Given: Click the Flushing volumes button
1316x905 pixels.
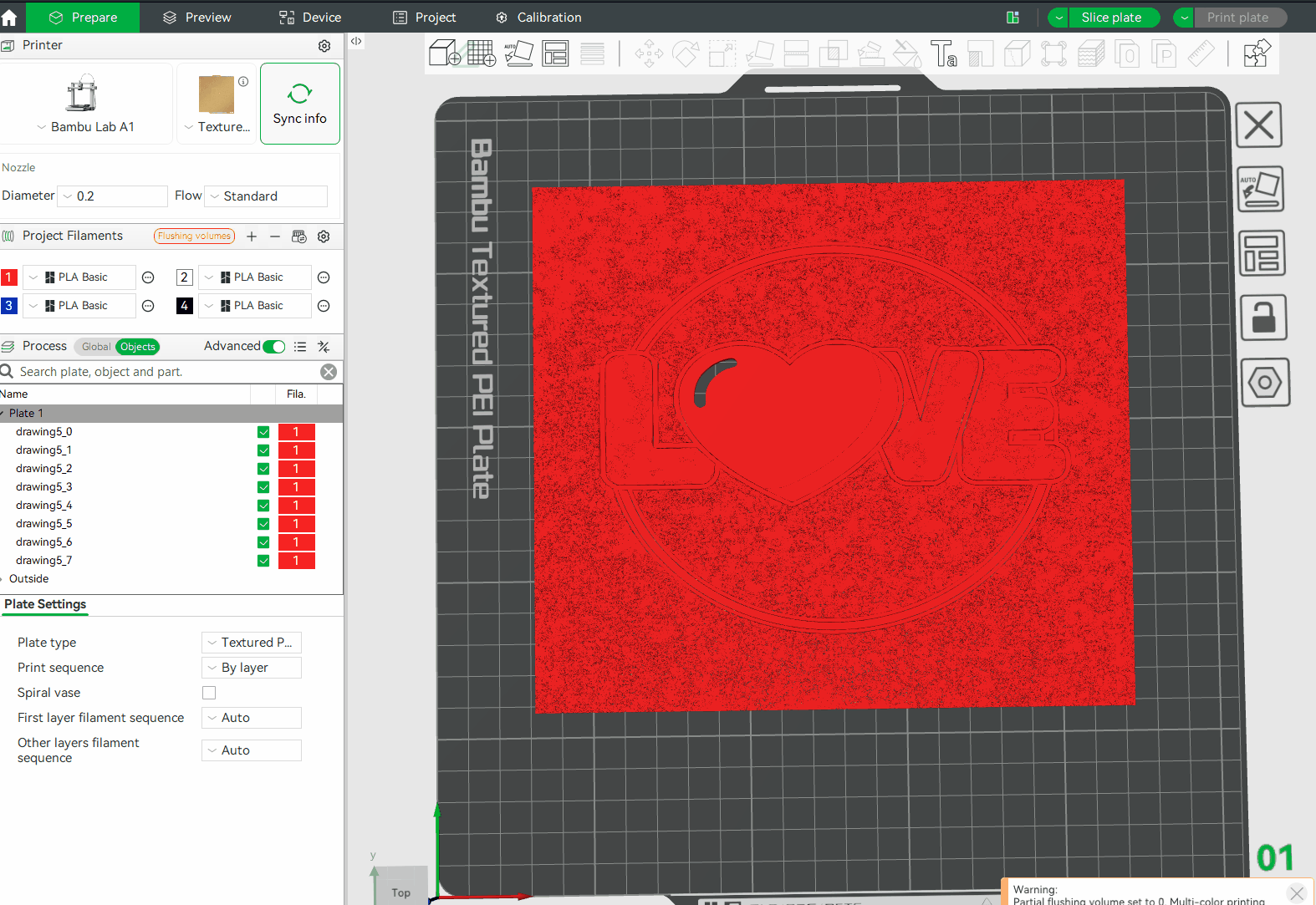Looking at the screenshot, I should [x=194, y=236].
